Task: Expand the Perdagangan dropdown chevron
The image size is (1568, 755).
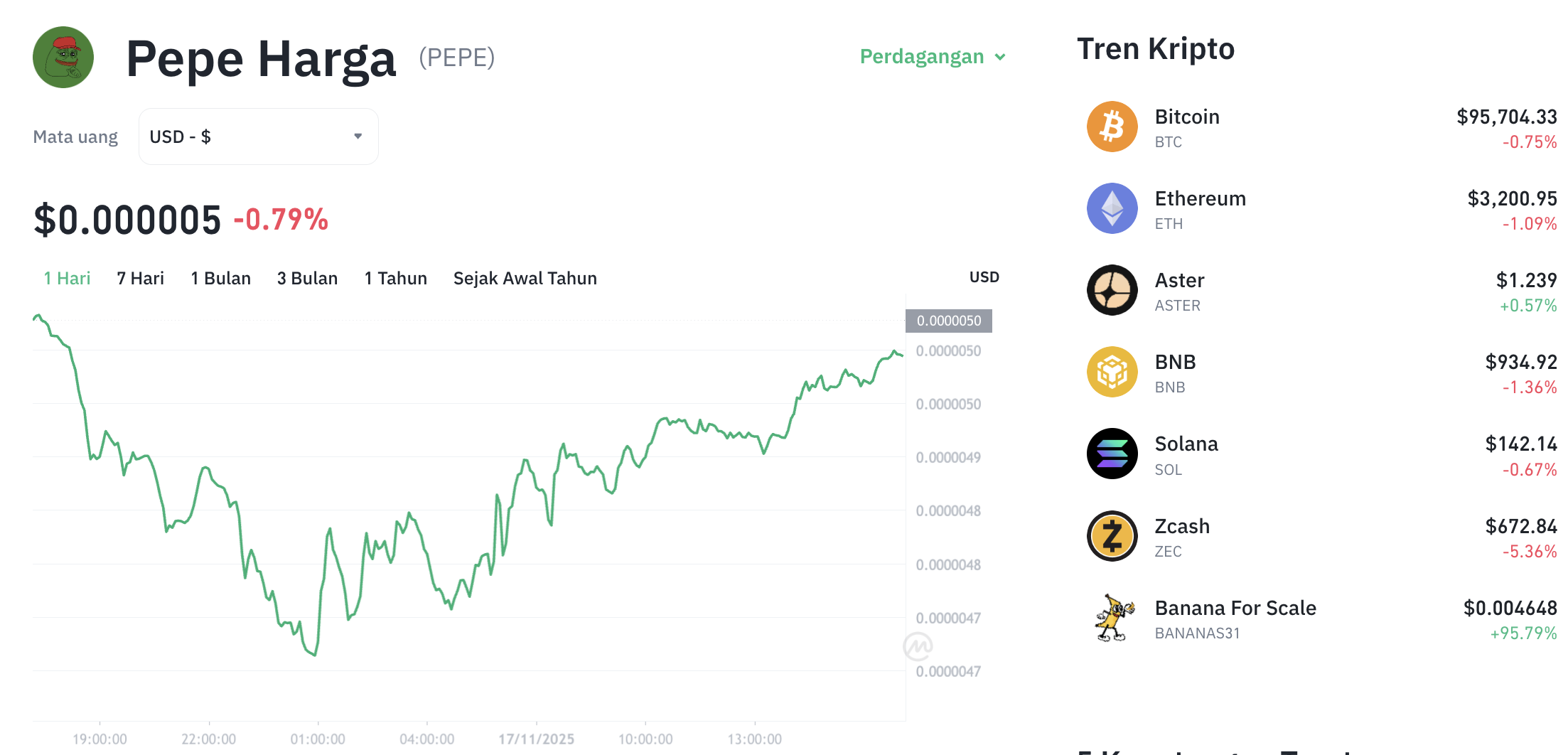Action: 1002,57
